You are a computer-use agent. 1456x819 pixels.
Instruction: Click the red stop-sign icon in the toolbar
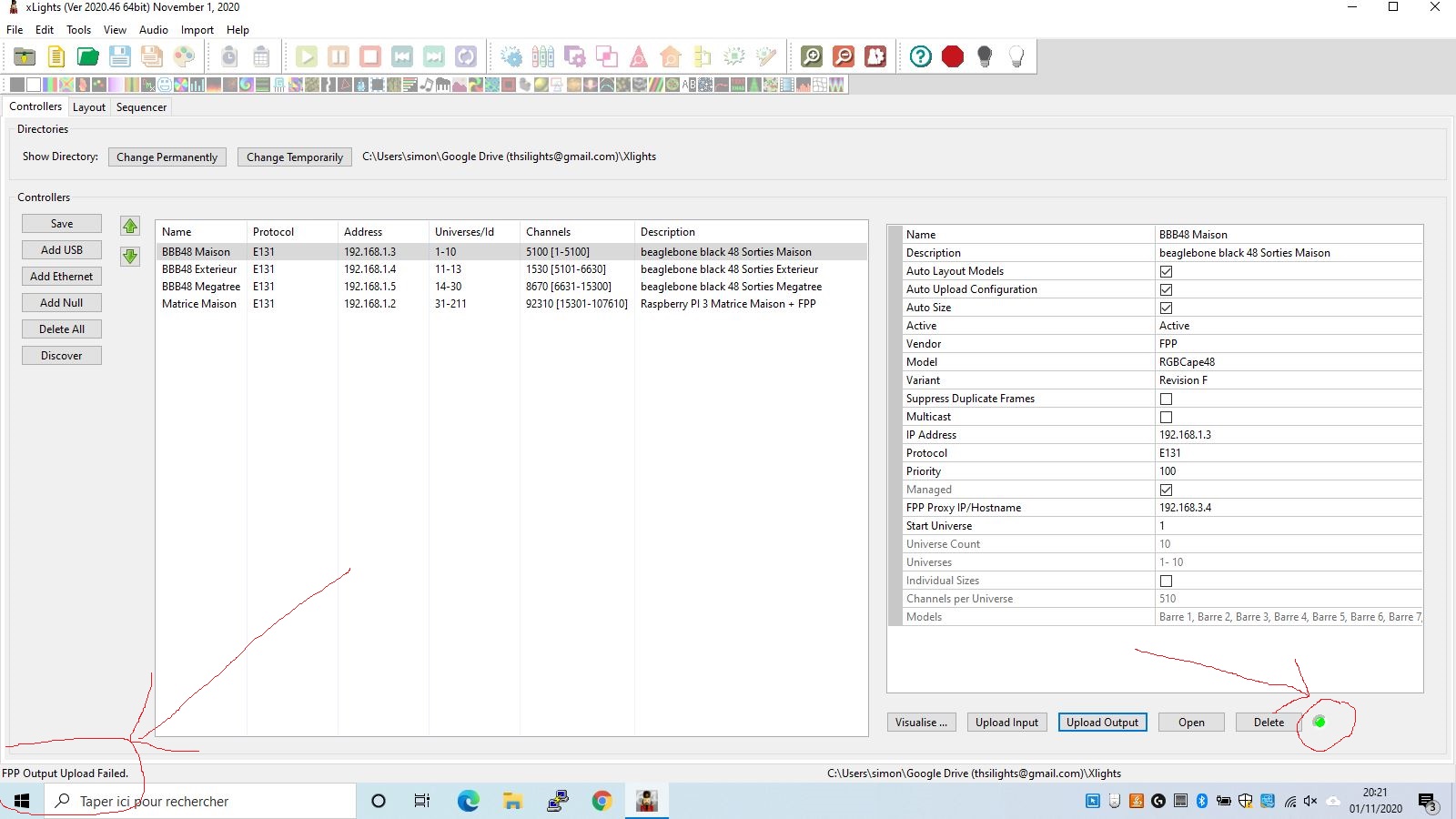tap(953, 56)
